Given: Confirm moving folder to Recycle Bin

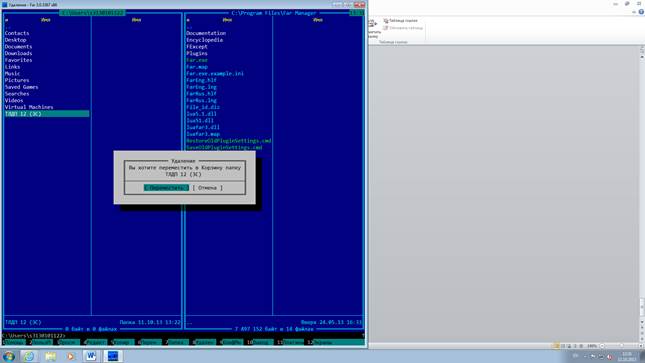Looking at the screenshot, I should [x=166, y=188].
